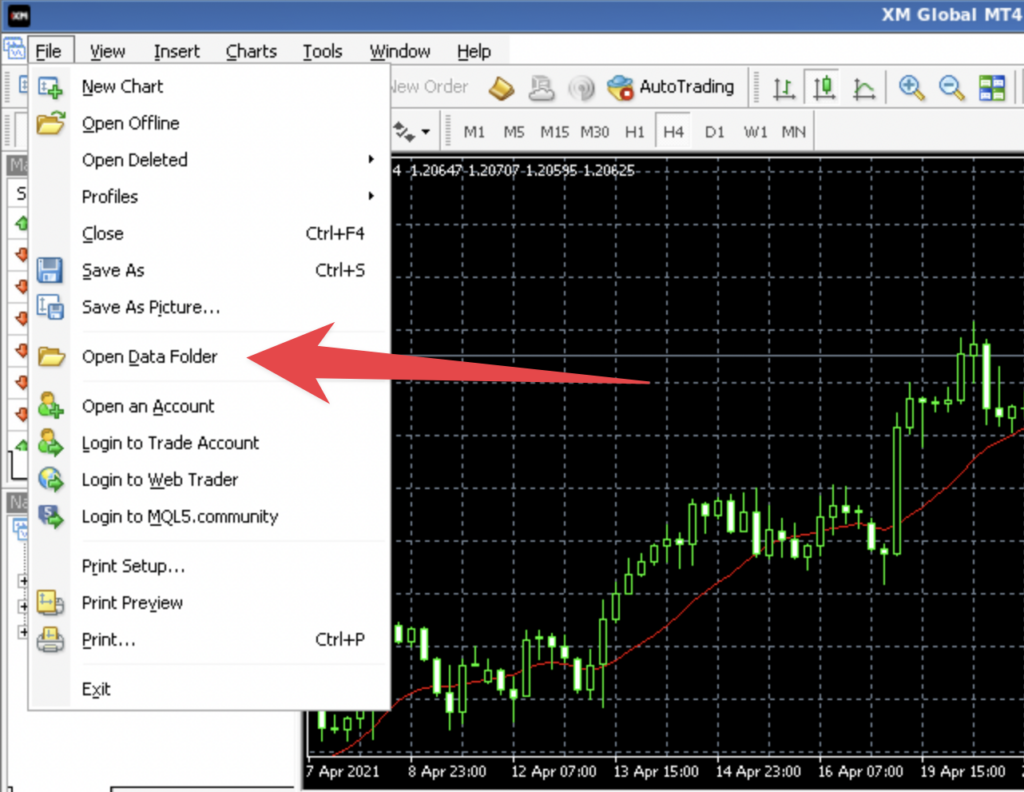Open the line studies dropdown arrow

coord(425,132)
